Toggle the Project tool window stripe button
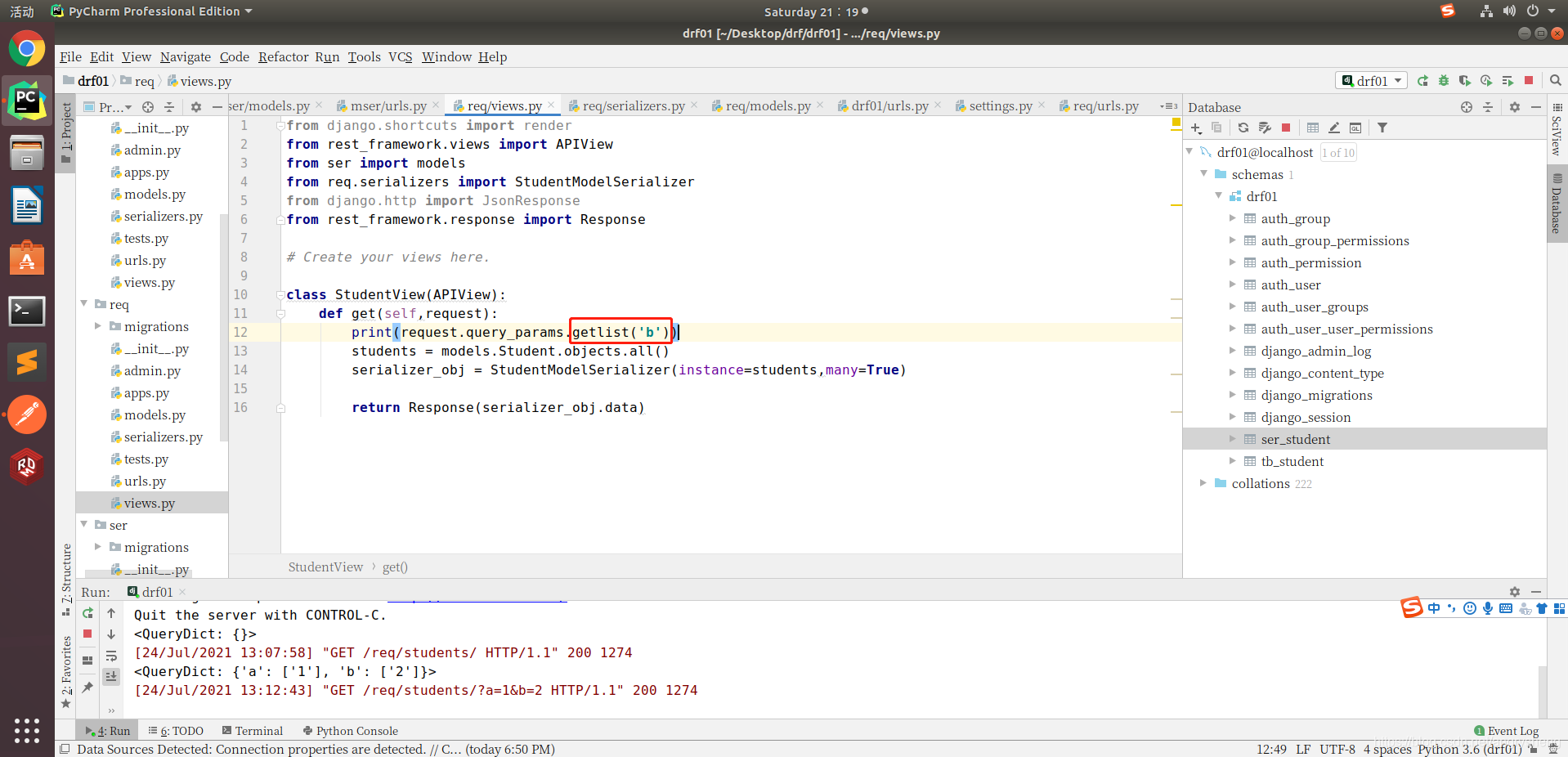The width and height of the screenshot is (1568, 757). coord(66,132)
